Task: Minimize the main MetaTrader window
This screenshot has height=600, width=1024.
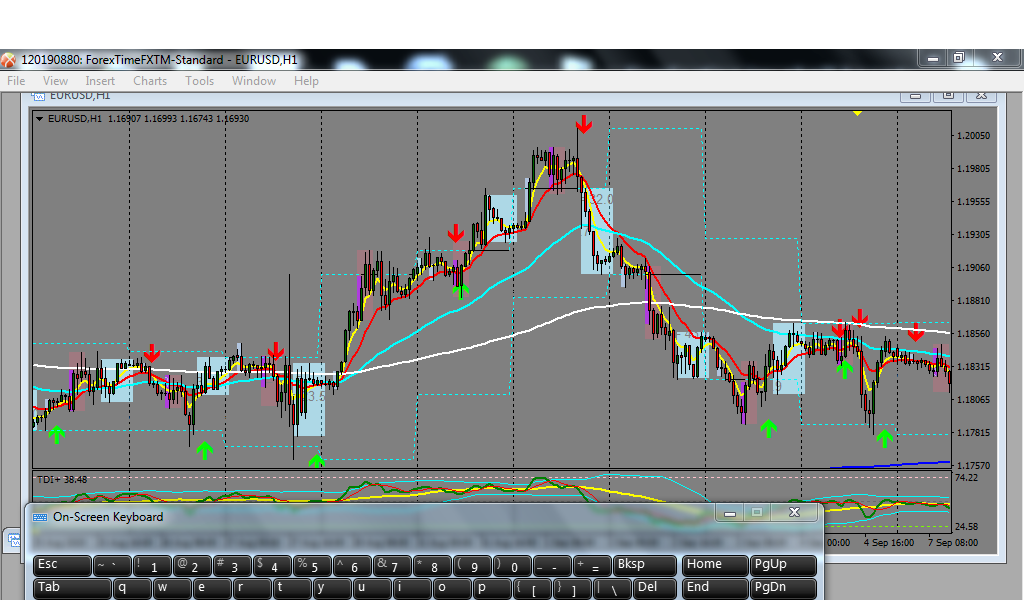Action: tap(933, 57)
